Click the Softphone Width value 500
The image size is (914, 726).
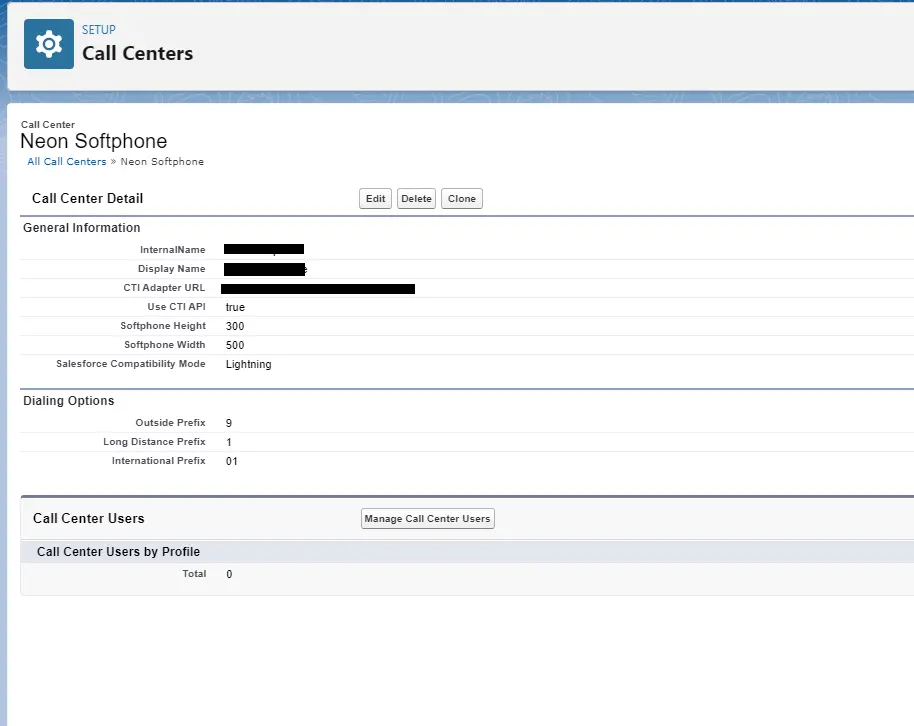pyautogui.click(x=235, y=345)
